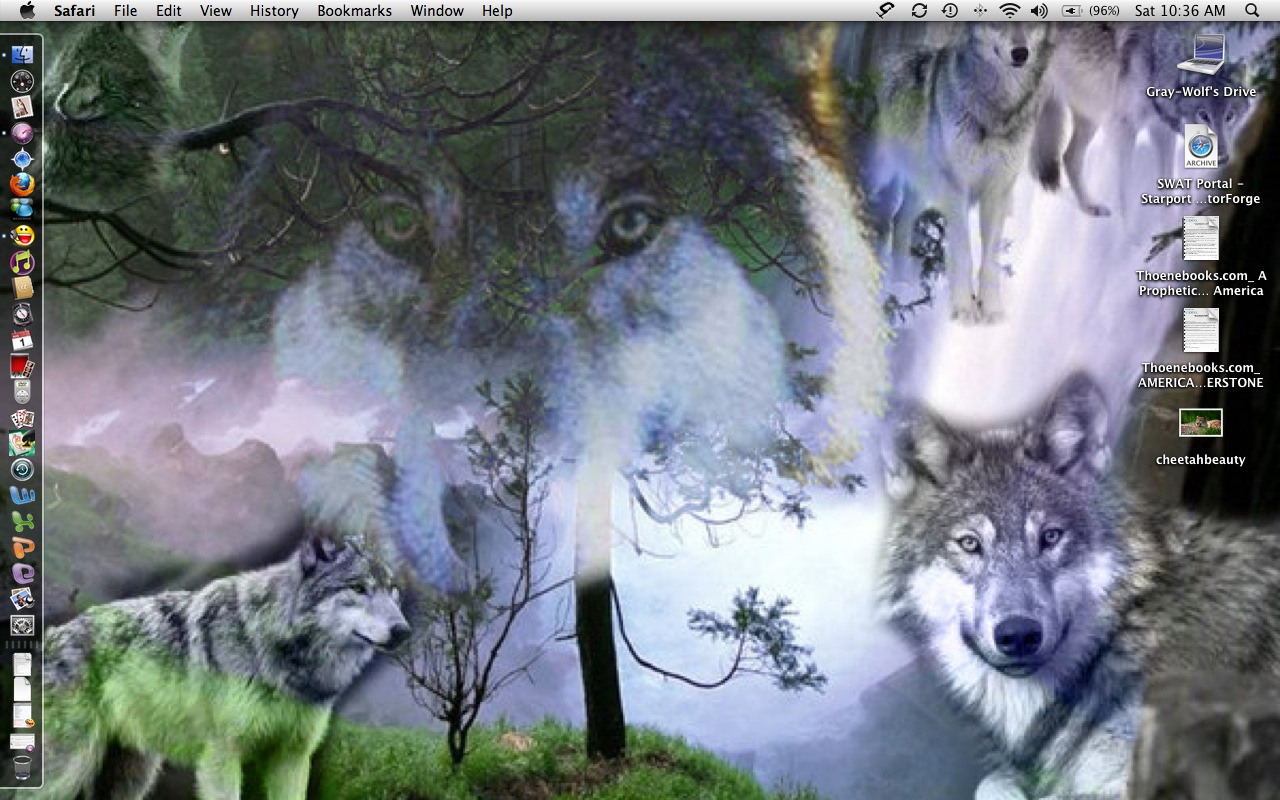Open the blue compass icon in Dock
This screenshot has height=800, width=1280.
[x=22, y=159]
